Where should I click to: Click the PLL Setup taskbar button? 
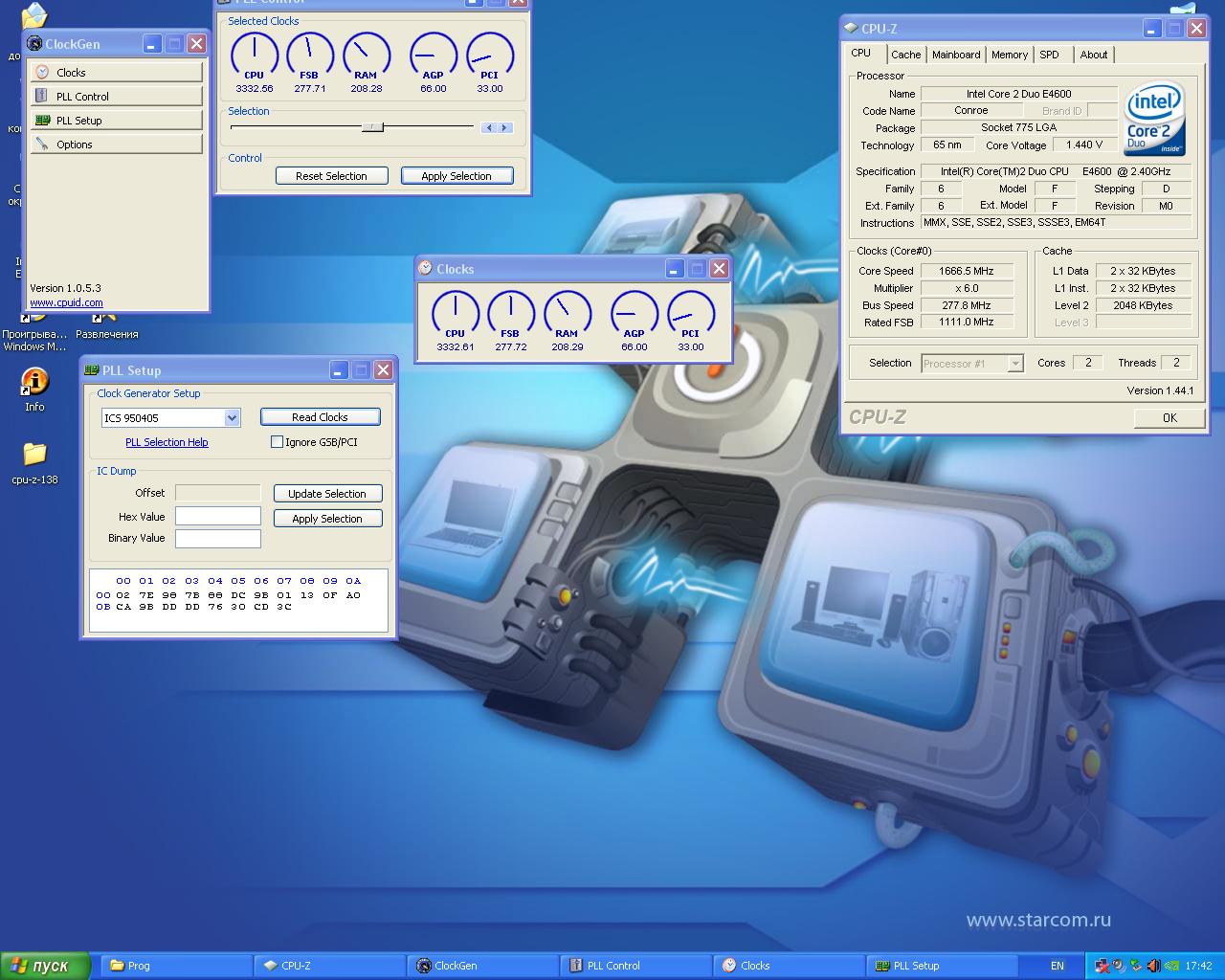[943, 966]
